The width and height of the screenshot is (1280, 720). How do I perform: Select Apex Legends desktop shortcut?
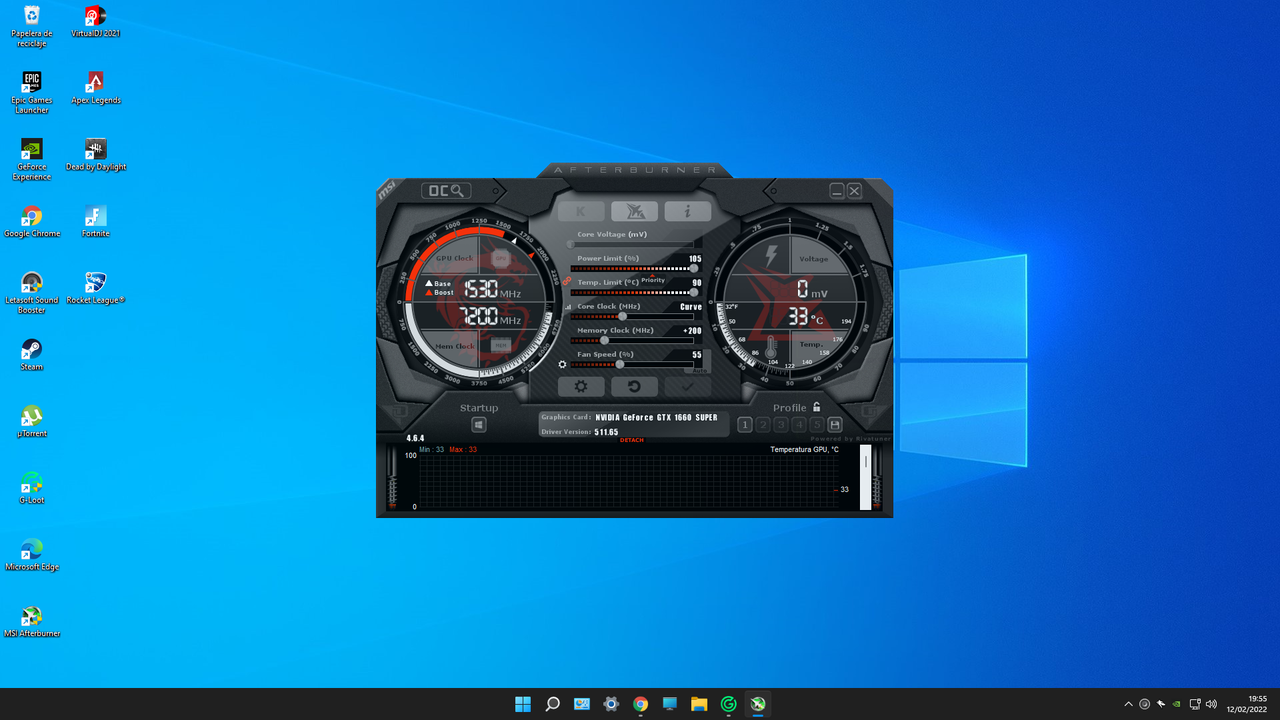tap(95, 88)
